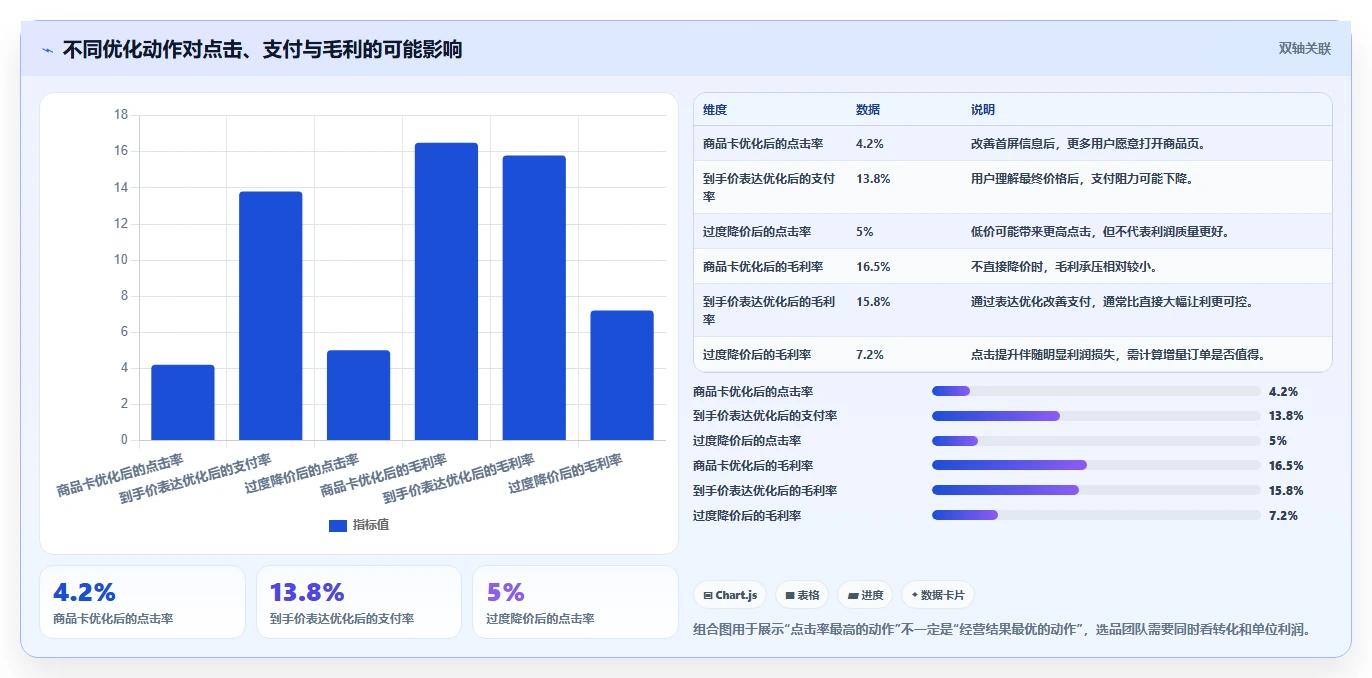Click the 16.5% progress bar
This screenshot has height=678, width=1372.
click(1096, 465)
